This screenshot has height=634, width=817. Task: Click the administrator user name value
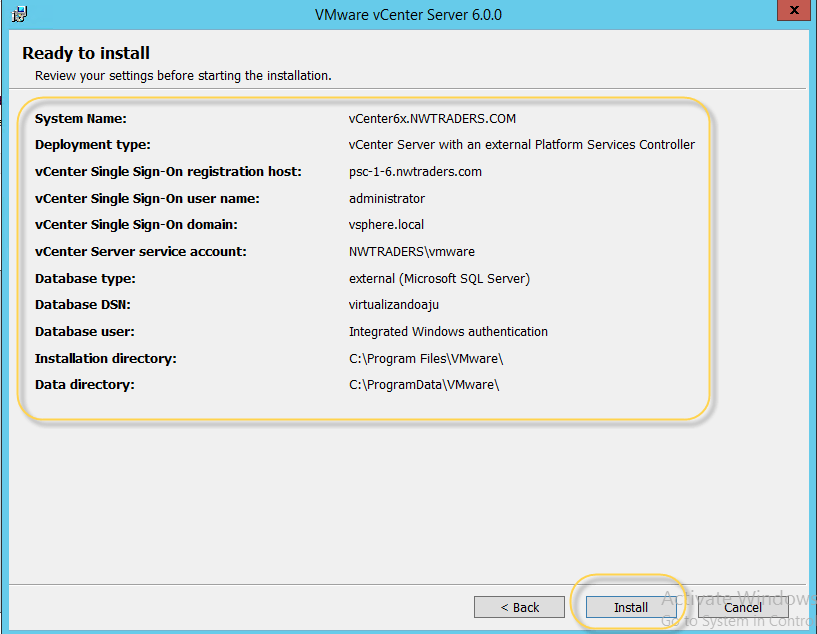[386, 199]
